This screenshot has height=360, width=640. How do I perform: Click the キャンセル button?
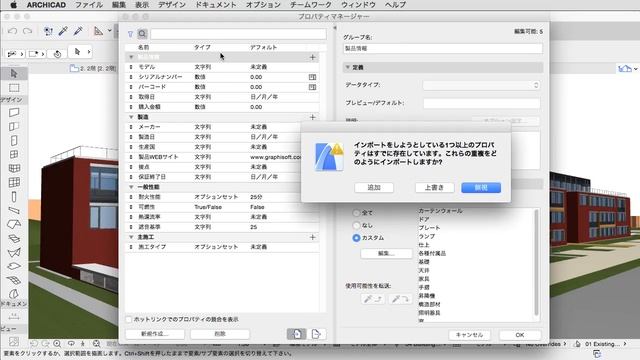(x=469, y=335)
